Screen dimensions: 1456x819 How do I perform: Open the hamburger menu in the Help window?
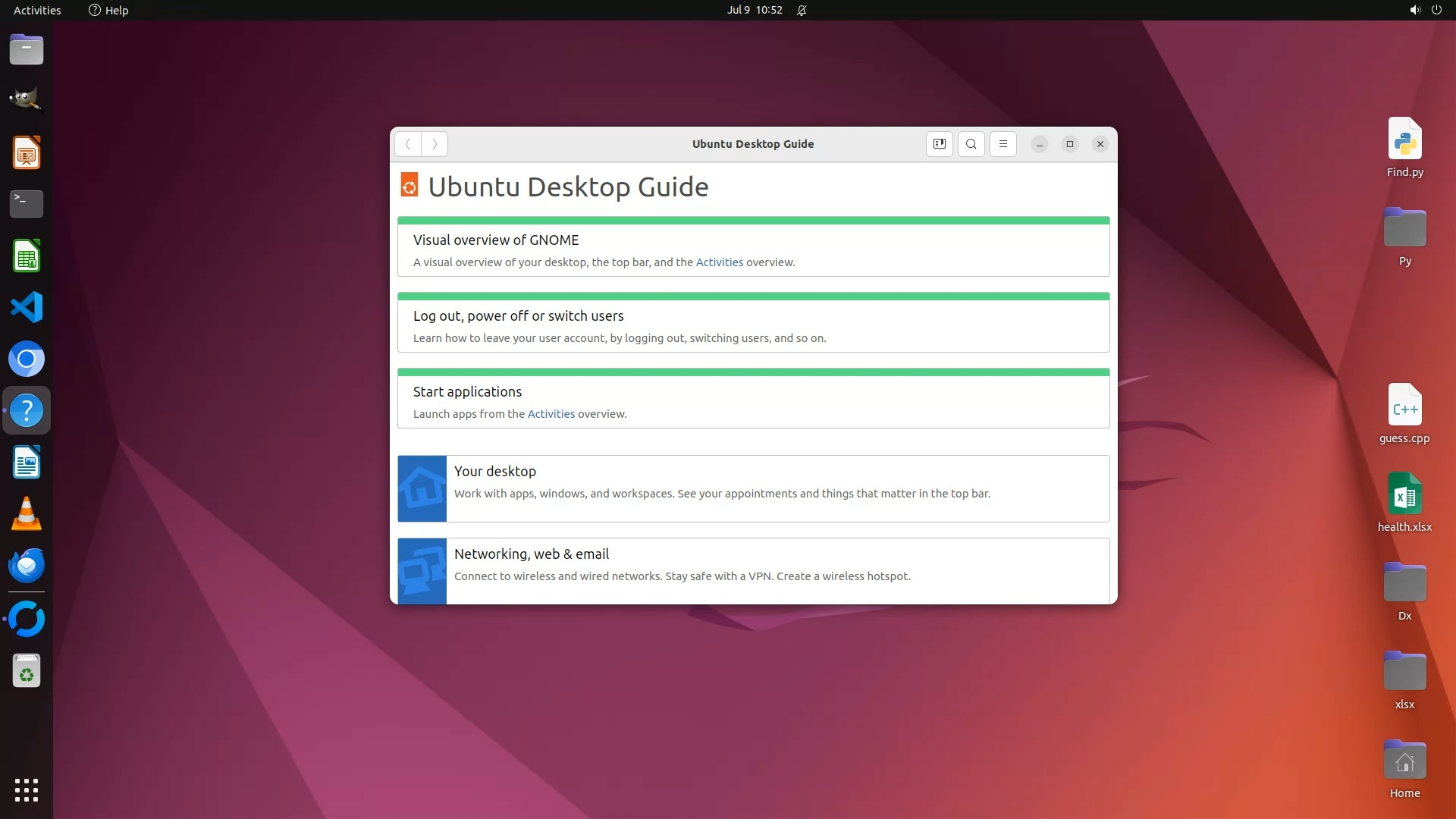[x=1003, y=144]
